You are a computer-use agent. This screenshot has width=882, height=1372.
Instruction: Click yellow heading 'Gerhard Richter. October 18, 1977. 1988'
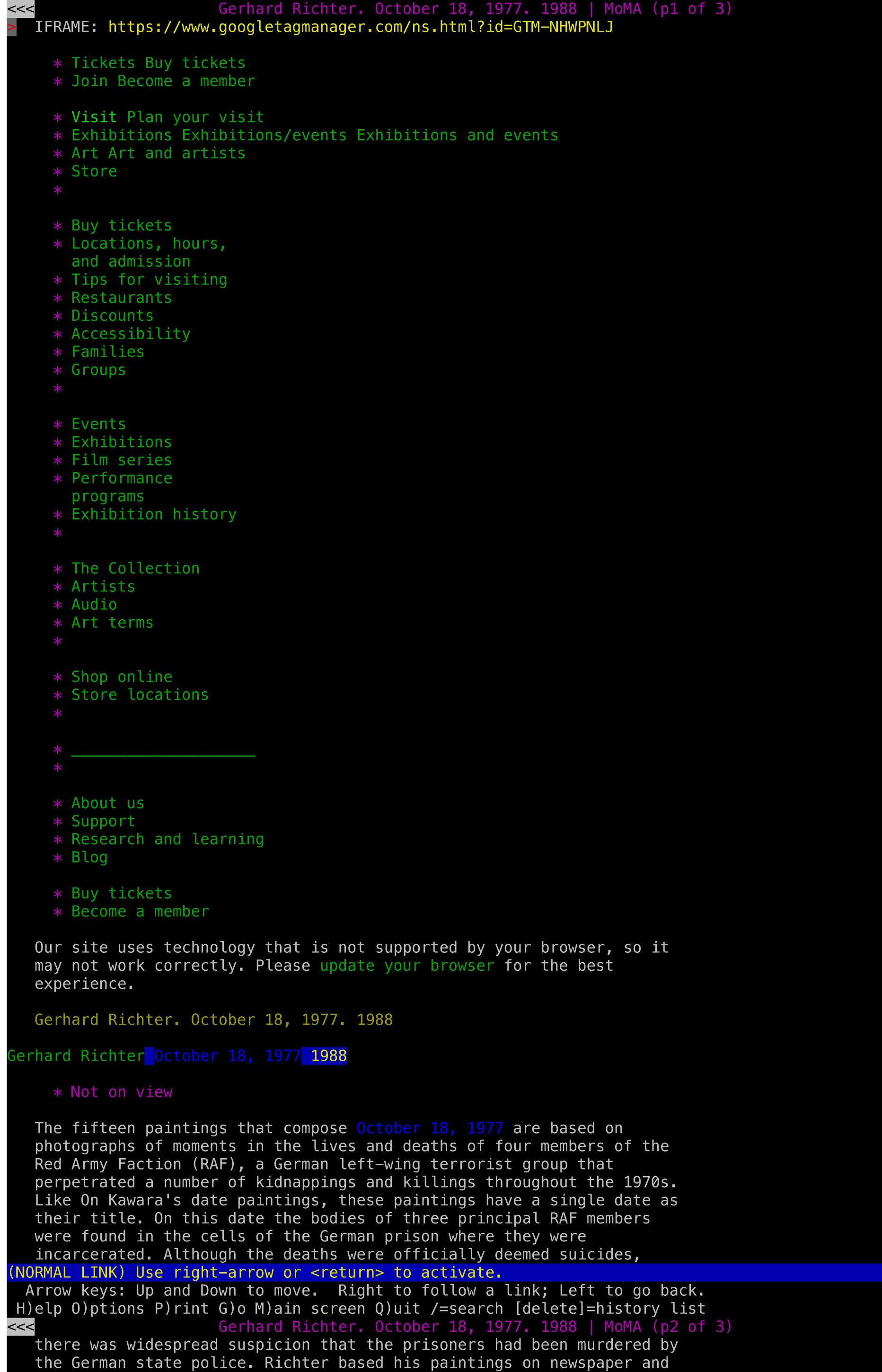point(213,1020)
